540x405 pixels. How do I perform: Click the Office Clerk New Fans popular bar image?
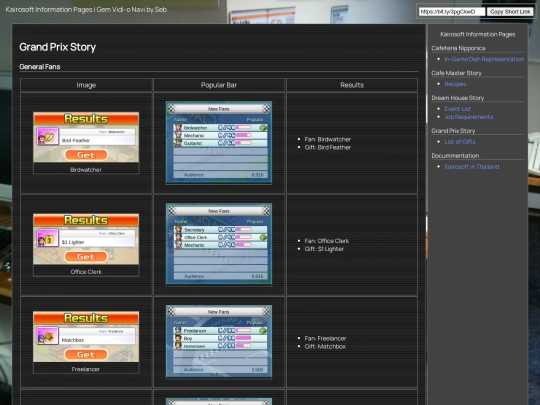tap(219, 244)
